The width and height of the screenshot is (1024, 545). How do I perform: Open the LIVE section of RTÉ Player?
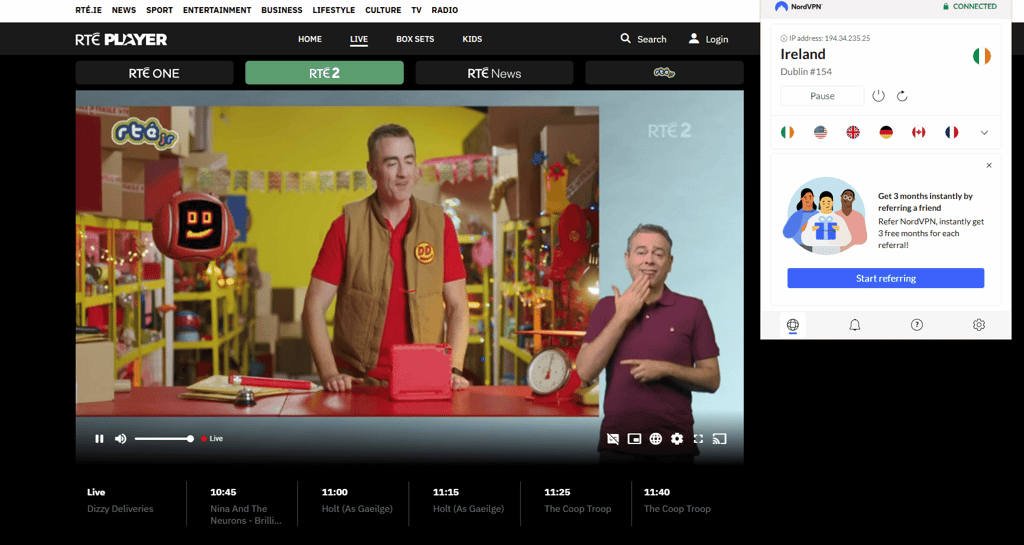click(359, 39)
